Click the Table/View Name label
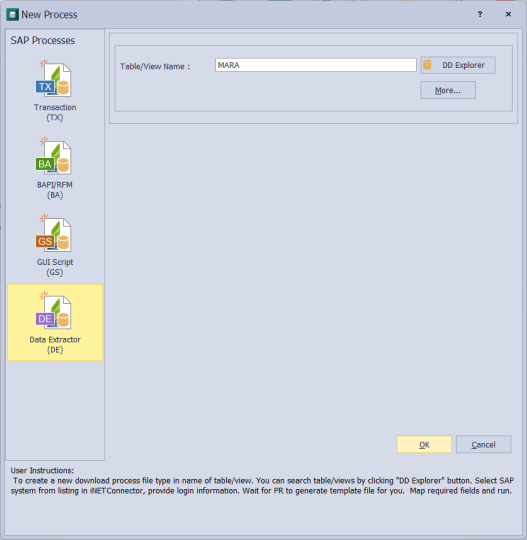This screenshot has height=540, width=527. [155, 66]
